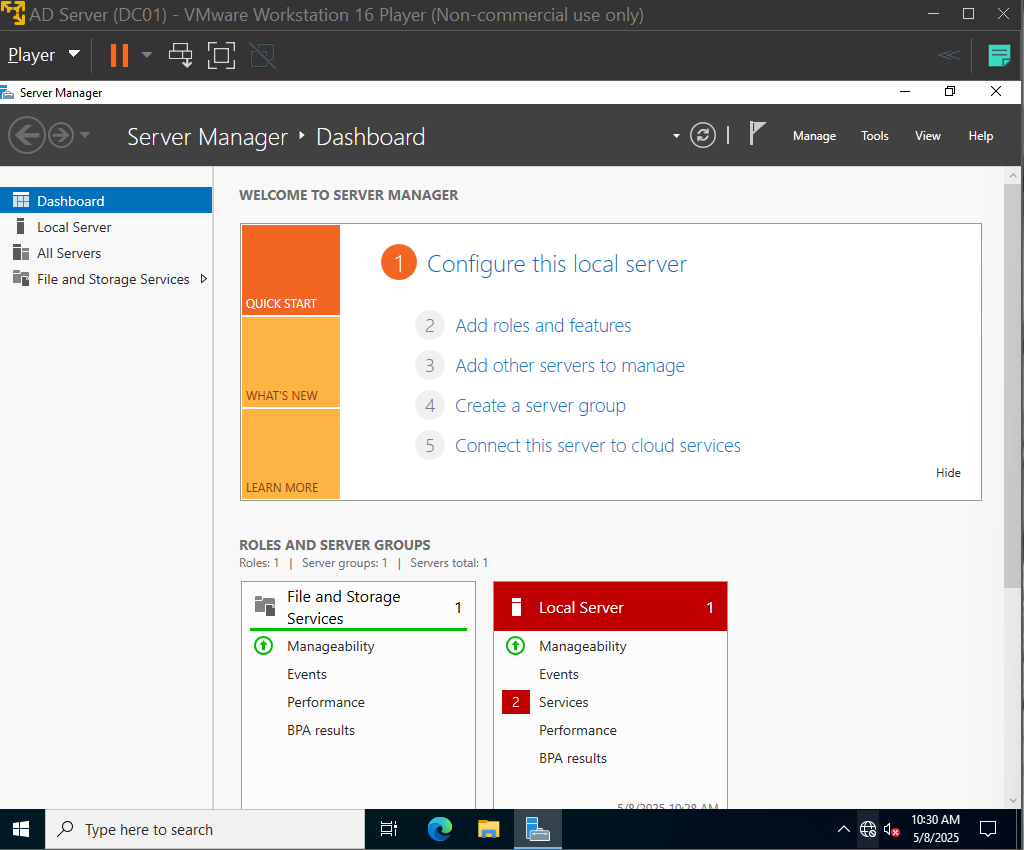Select Local Server in the left navigation pane
Viewport: 1024px width, 850px height.
tap(106, 227)
